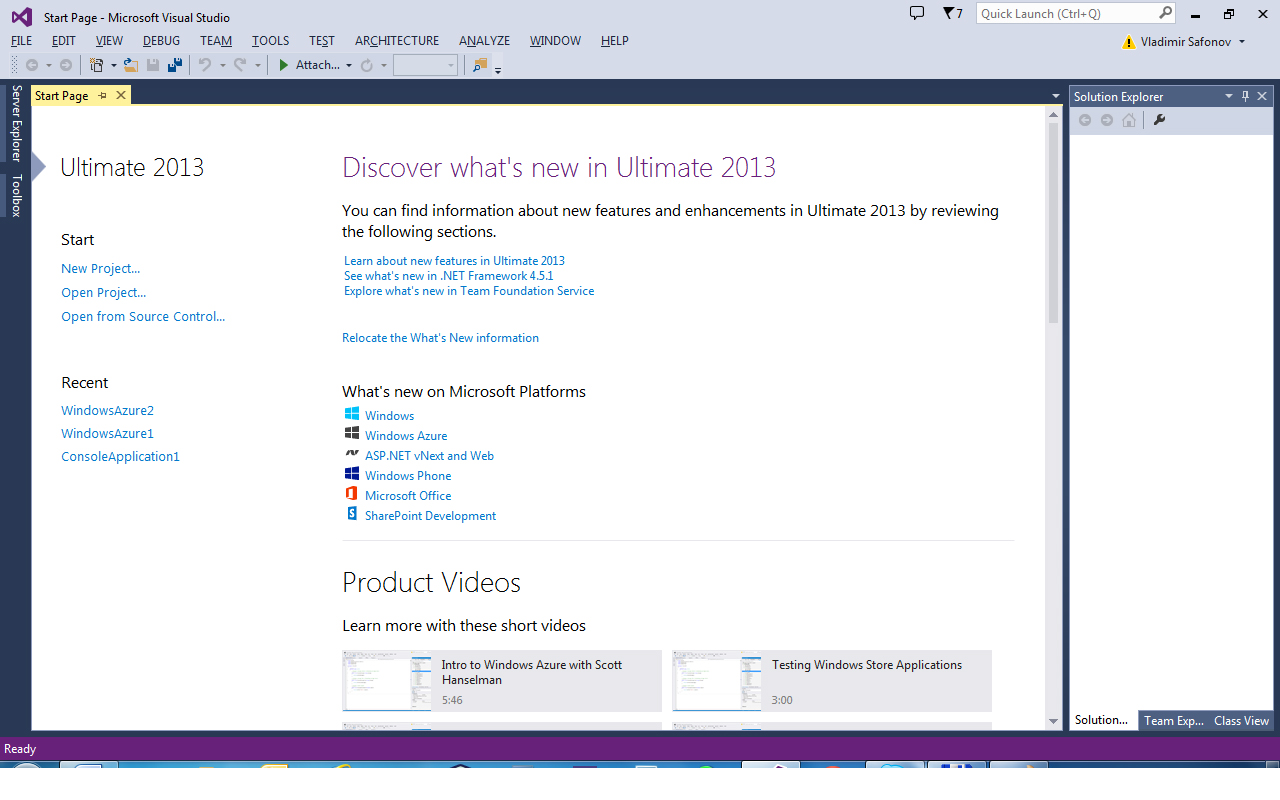Open the Notifications flag showing 7
The height and width of the screenshot is (800, 1280).
click(952, 13)
